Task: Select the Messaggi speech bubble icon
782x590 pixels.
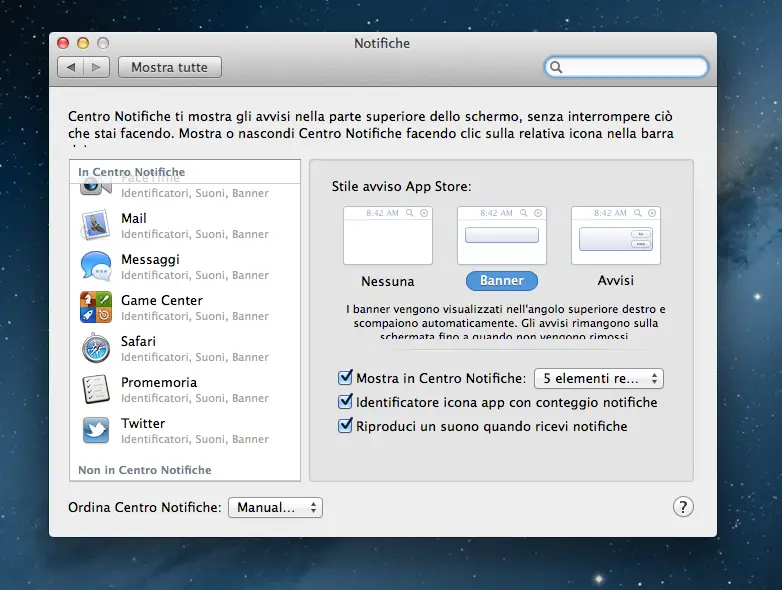Action: (x=96, y=266)
